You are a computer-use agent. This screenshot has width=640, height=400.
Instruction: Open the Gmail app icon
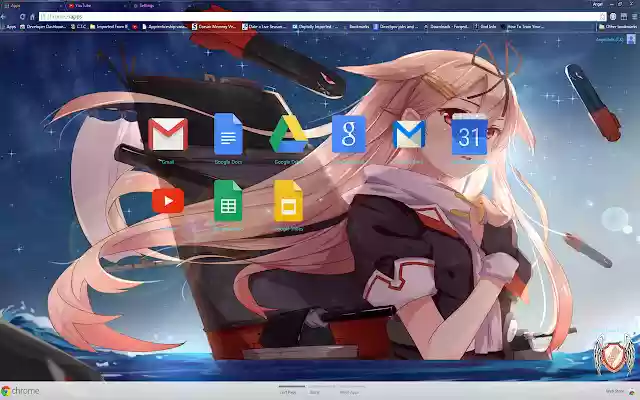[x=168, y=135]
